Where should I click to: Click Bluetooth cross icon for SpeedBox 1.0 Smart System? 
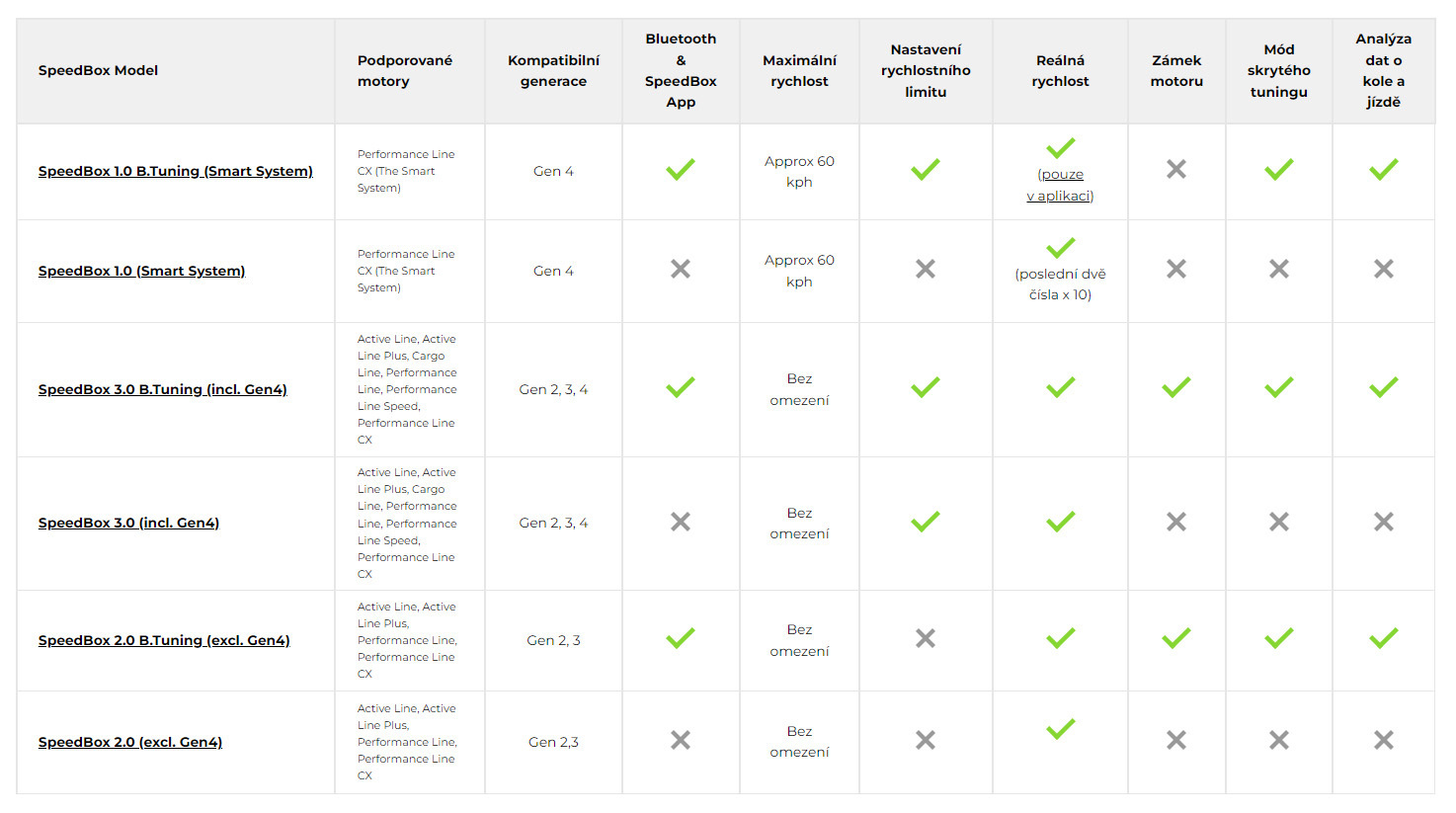click(681, 269)
